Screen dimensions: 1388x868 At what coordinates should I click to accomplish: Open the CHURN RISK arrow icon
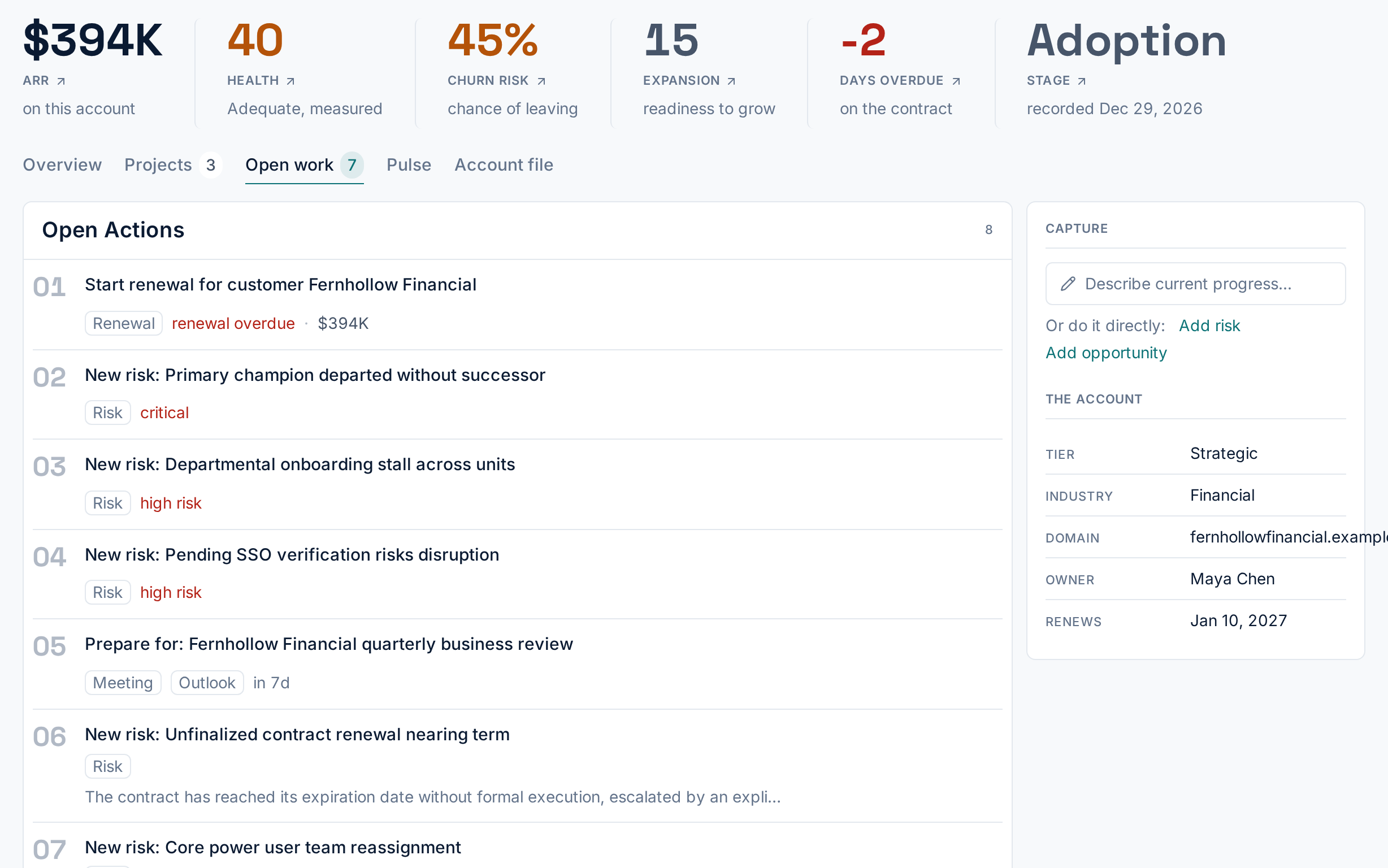[x=541, y=81]
